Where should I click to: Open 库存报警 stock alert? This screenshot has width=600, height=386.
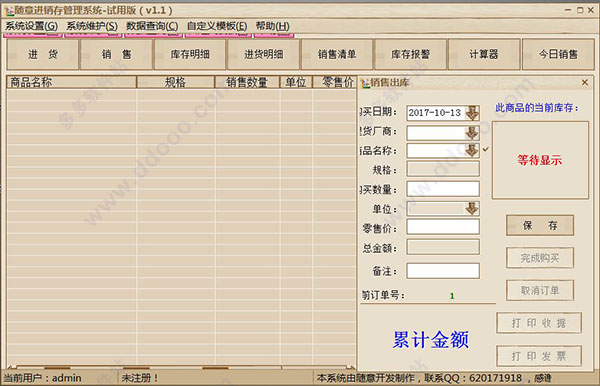[x=411, y=54]
